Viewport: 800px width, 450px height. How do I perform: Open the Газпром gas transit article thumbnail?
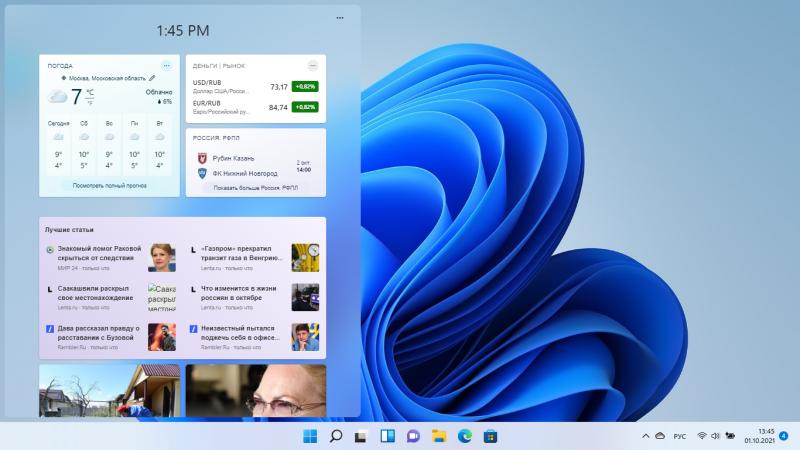305,257
